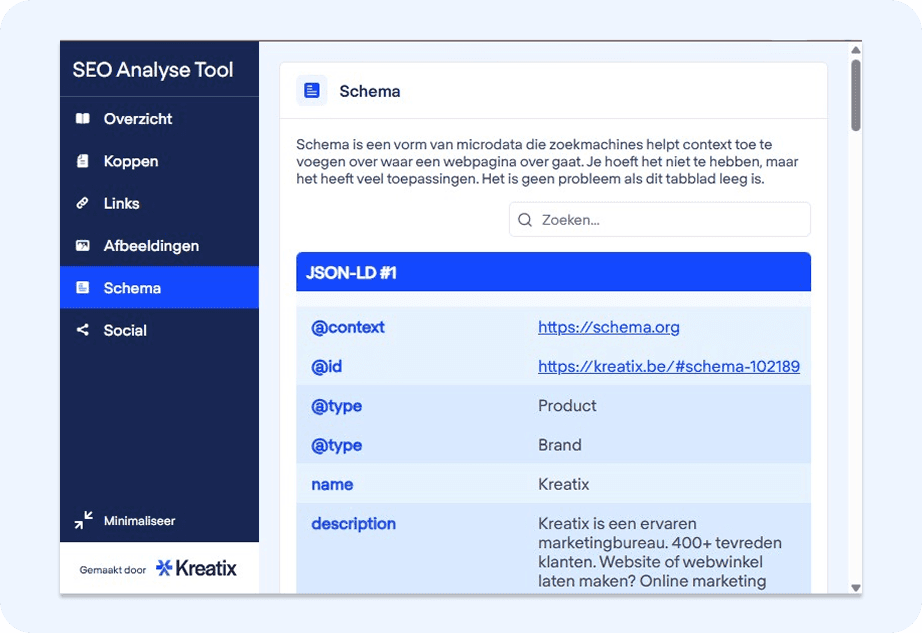
Task: Switch to the Koppen section
Action: tap(131, 161)
